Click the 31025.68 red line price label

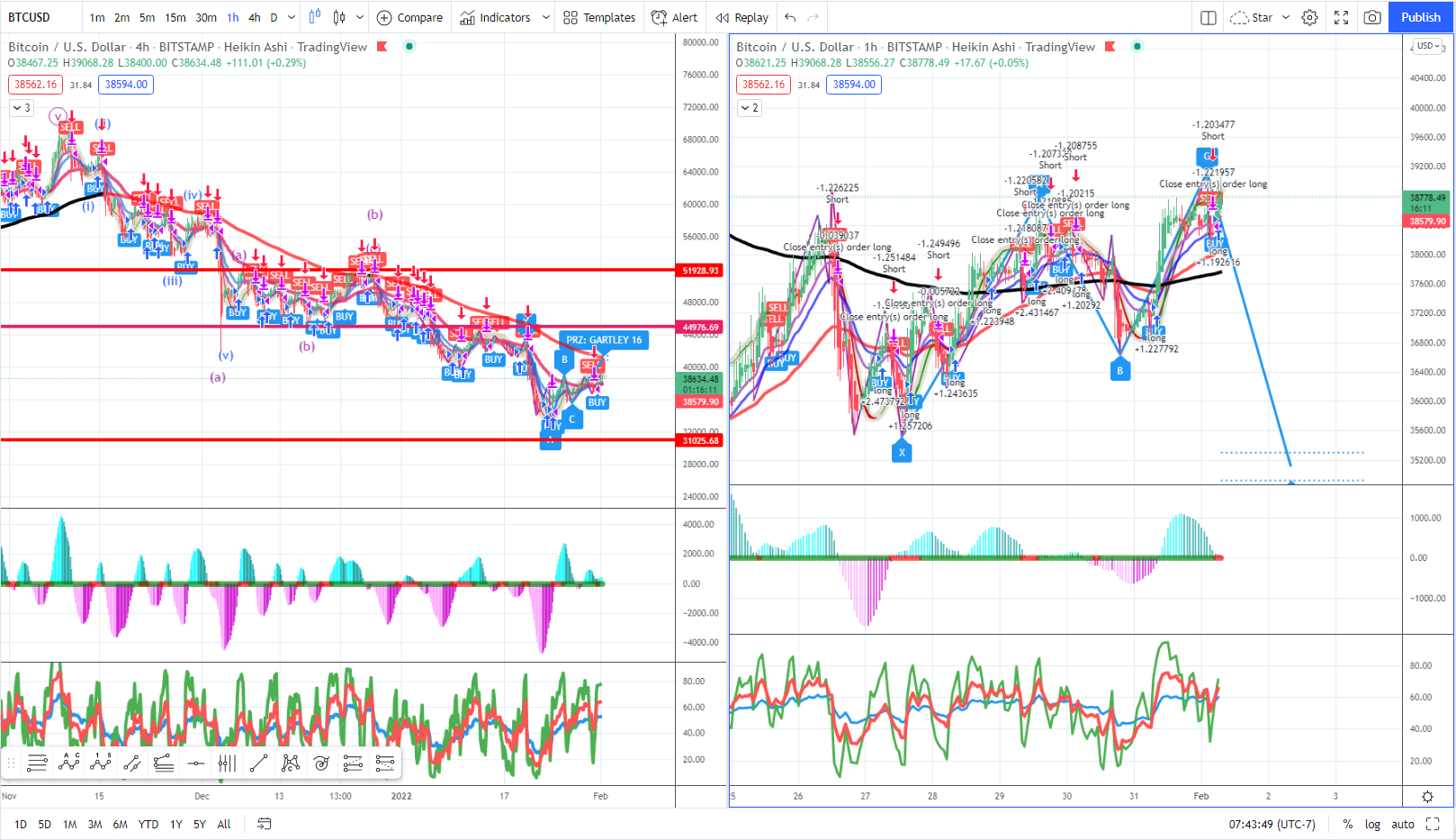[x=701, y=440]
